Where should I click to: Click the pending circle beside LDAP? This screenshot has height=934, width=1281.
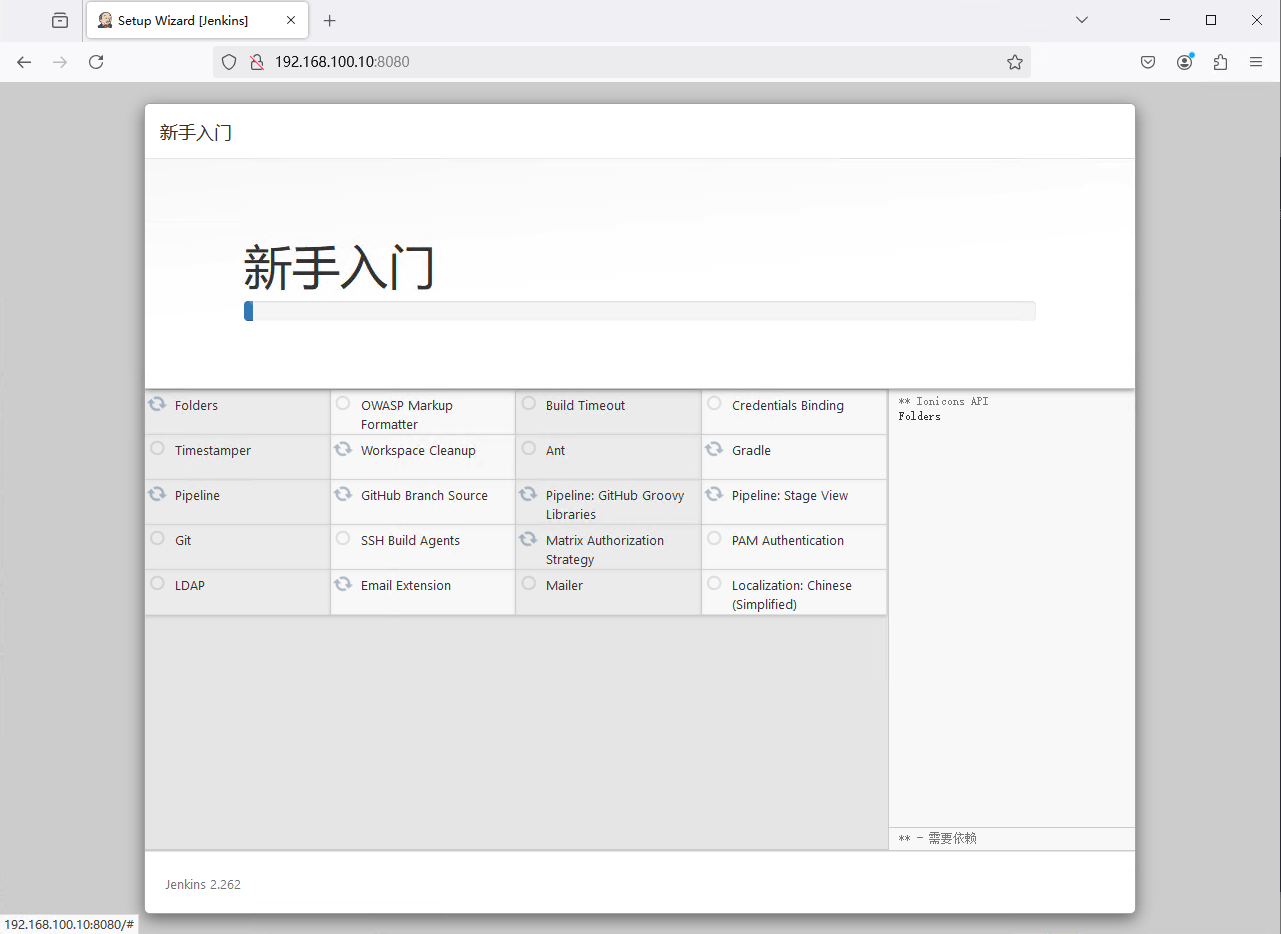tap(157, 583)
